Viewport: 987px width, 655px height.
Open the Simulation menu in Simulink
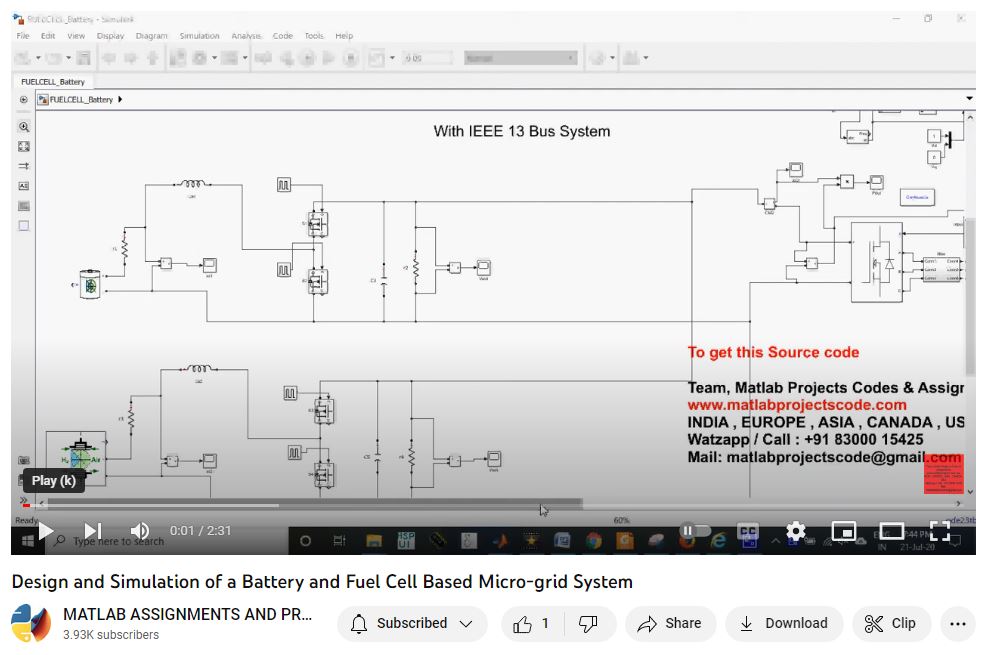[x=199, y=36]
